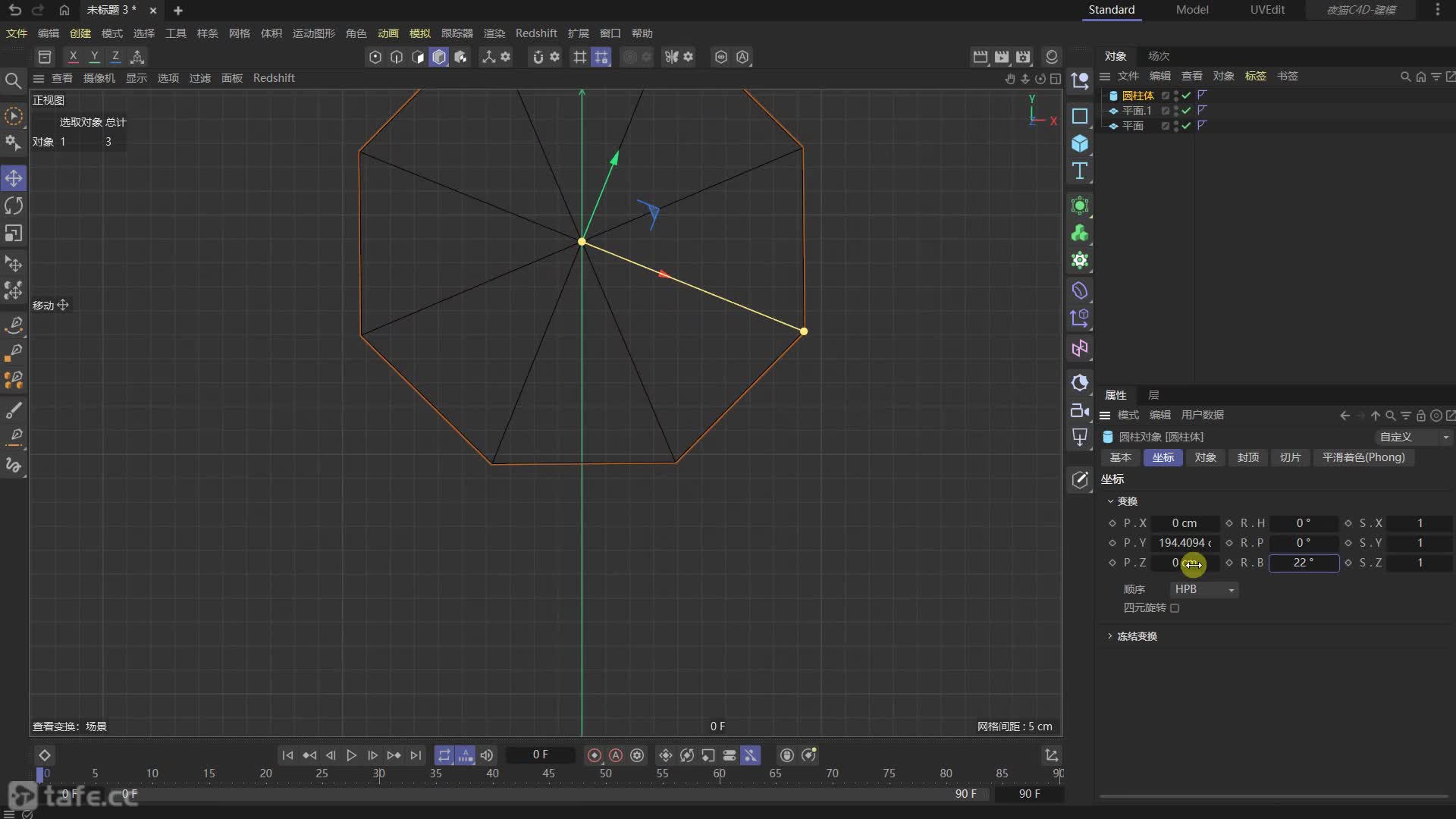Switch to the 层 tab
Viewport: 1456px width, 819px height.
(1153, 395)
